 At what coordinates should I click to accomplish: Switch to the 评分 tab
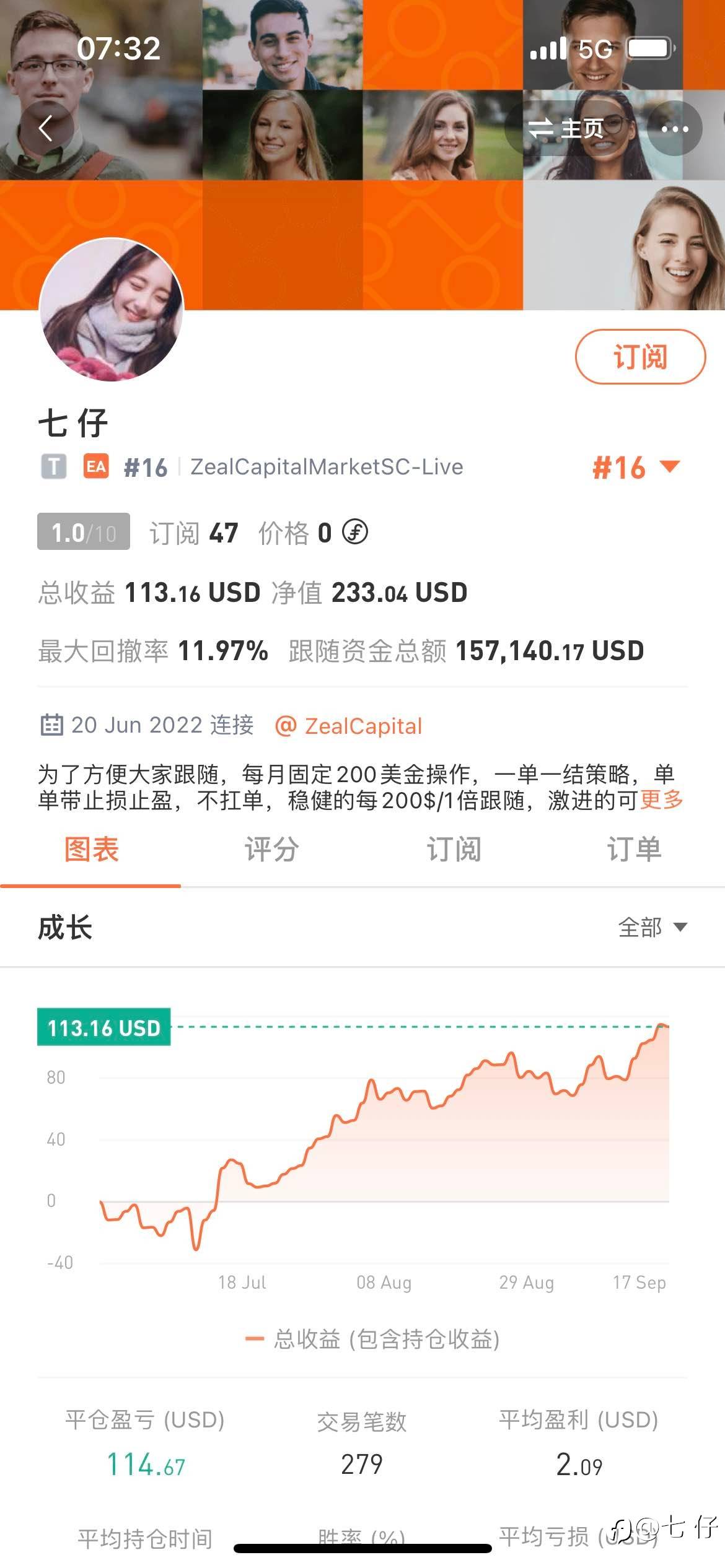[271, 849]
